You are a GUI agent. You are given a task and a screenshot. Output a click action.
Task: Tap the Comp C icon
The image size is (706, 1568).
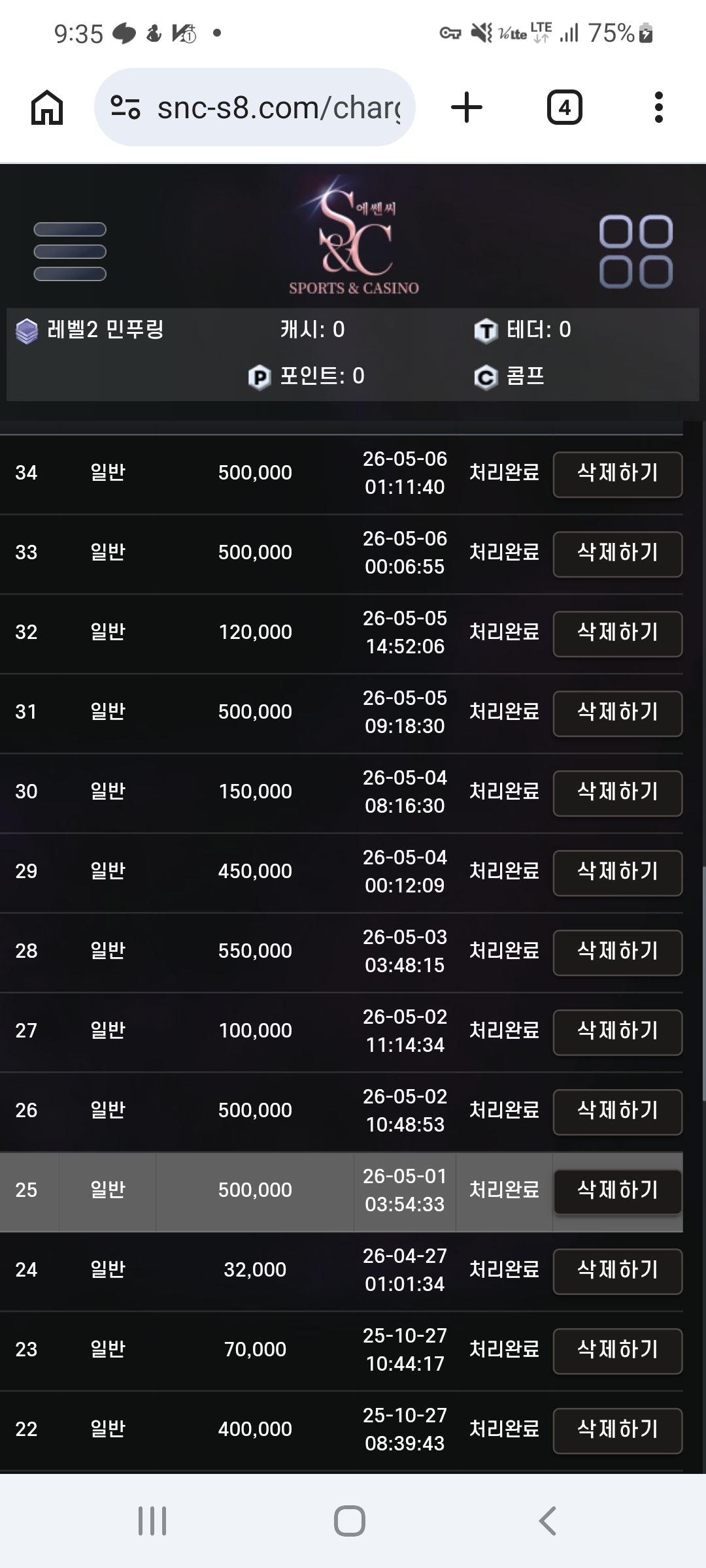click(486, 377)
